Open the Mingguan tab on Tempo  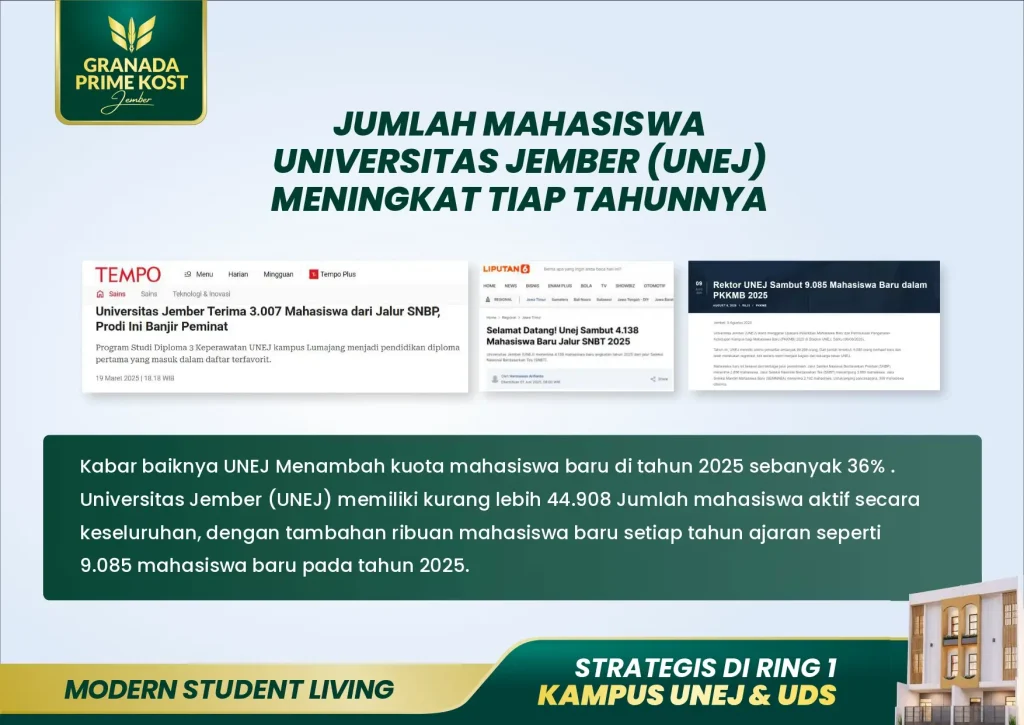click(x=278, y=274)
